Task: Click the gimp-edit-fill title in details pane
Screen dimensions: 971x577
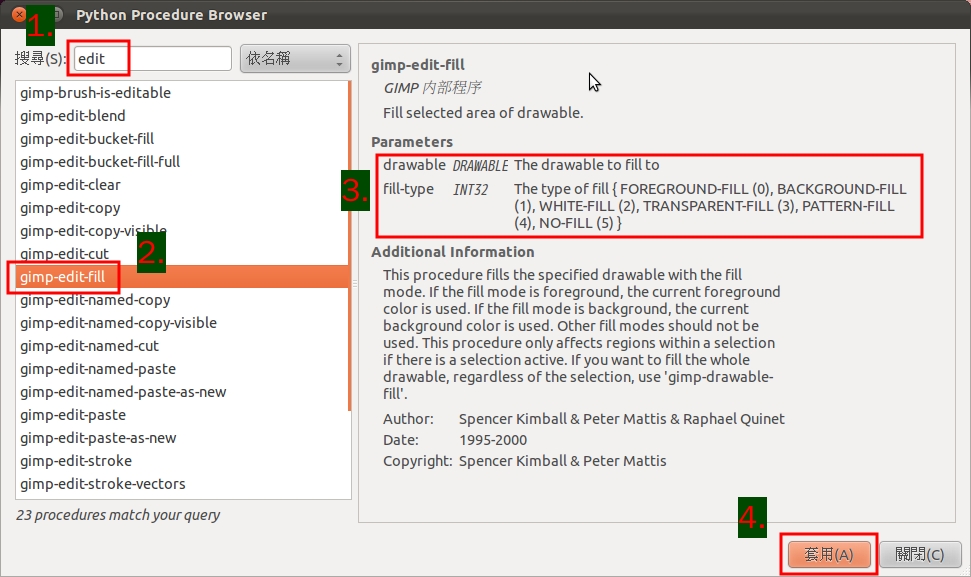Action: pos(418,65)
